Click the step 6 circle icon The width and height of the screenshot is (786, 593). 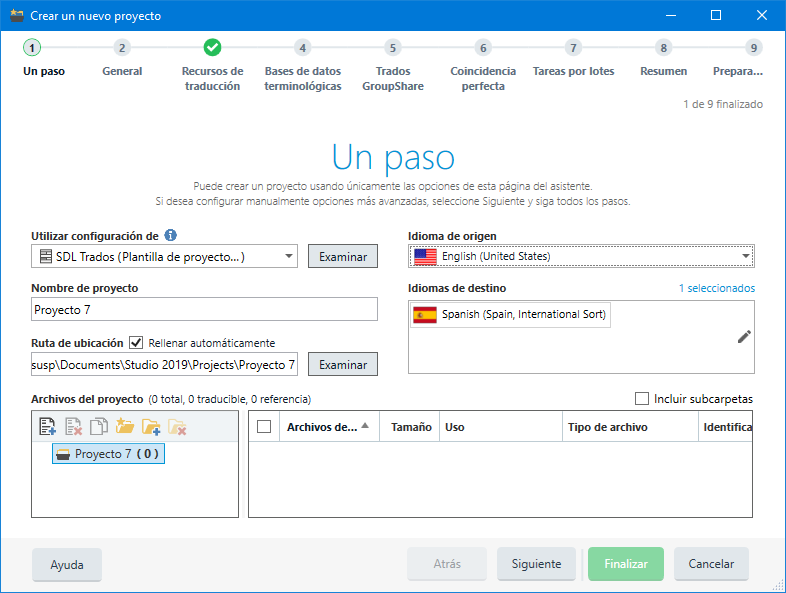click(483, 48)
